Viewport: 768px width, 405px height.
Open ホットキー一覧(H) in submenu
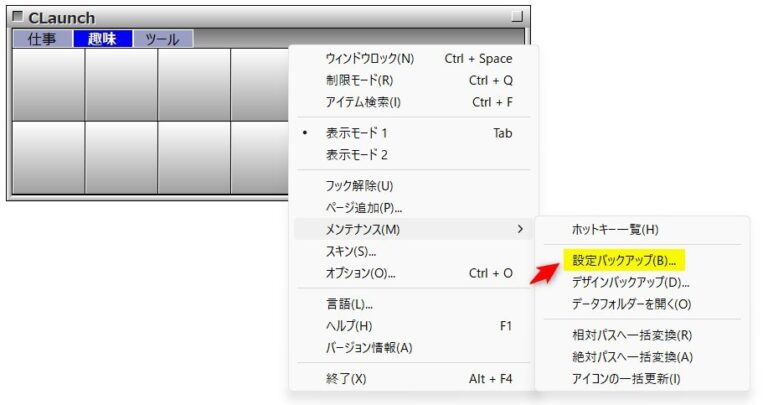coord(642,229)
